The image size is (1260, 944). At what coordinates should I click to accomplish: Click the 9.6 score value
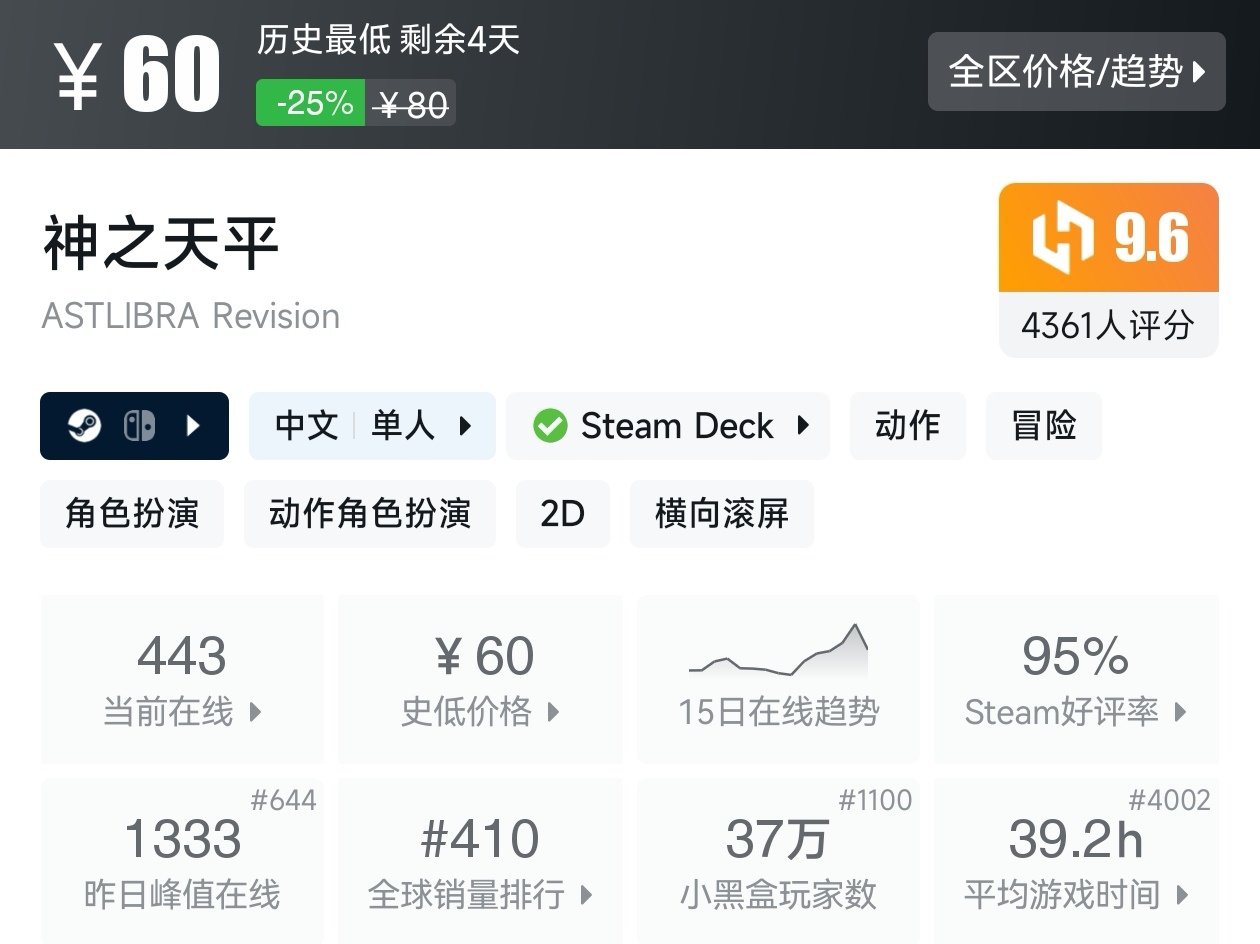[1152, 238]
